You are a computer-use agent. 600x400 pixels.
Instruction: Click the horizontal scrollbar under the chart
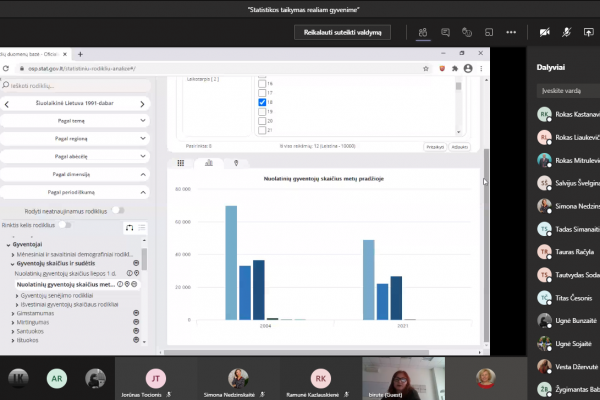297,352
